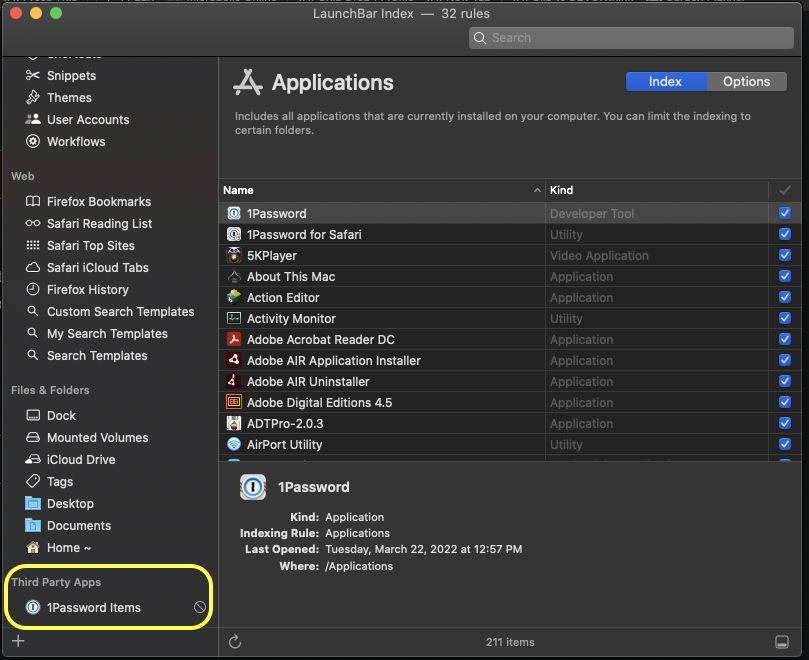
Task: Switch to the Options tab
Action: 747,82
